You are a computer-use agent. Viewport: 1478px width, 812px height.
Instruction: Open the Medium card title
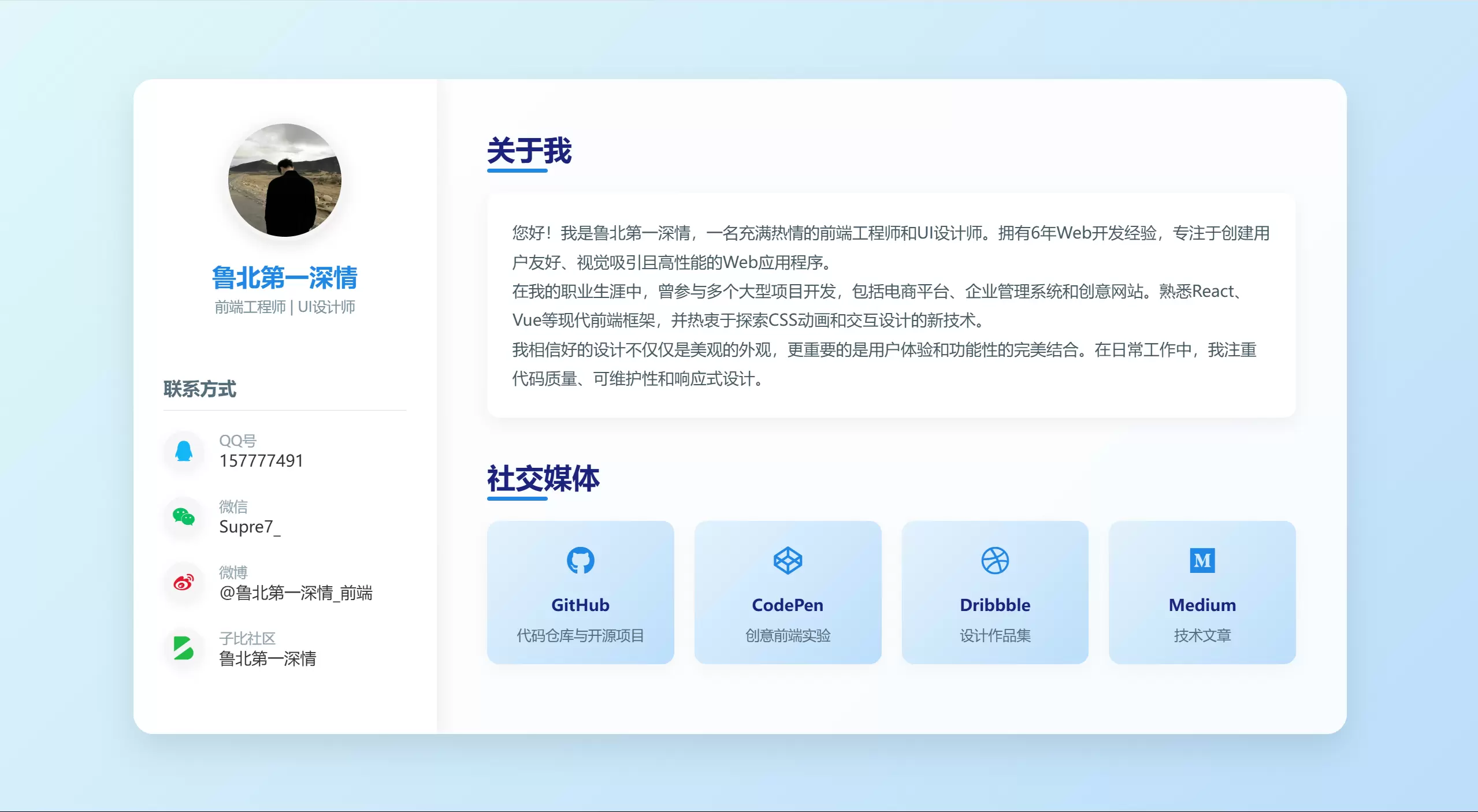1202,605
